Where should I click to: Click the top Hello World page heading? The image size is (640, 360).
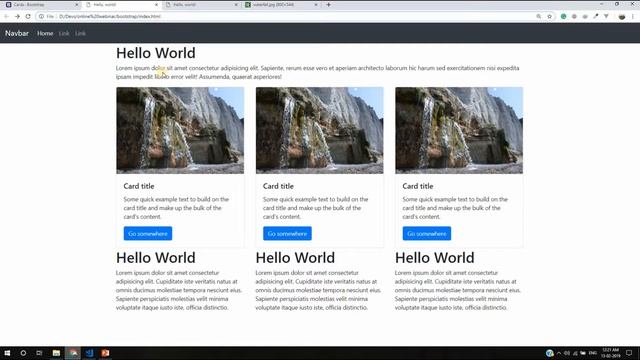156,53
